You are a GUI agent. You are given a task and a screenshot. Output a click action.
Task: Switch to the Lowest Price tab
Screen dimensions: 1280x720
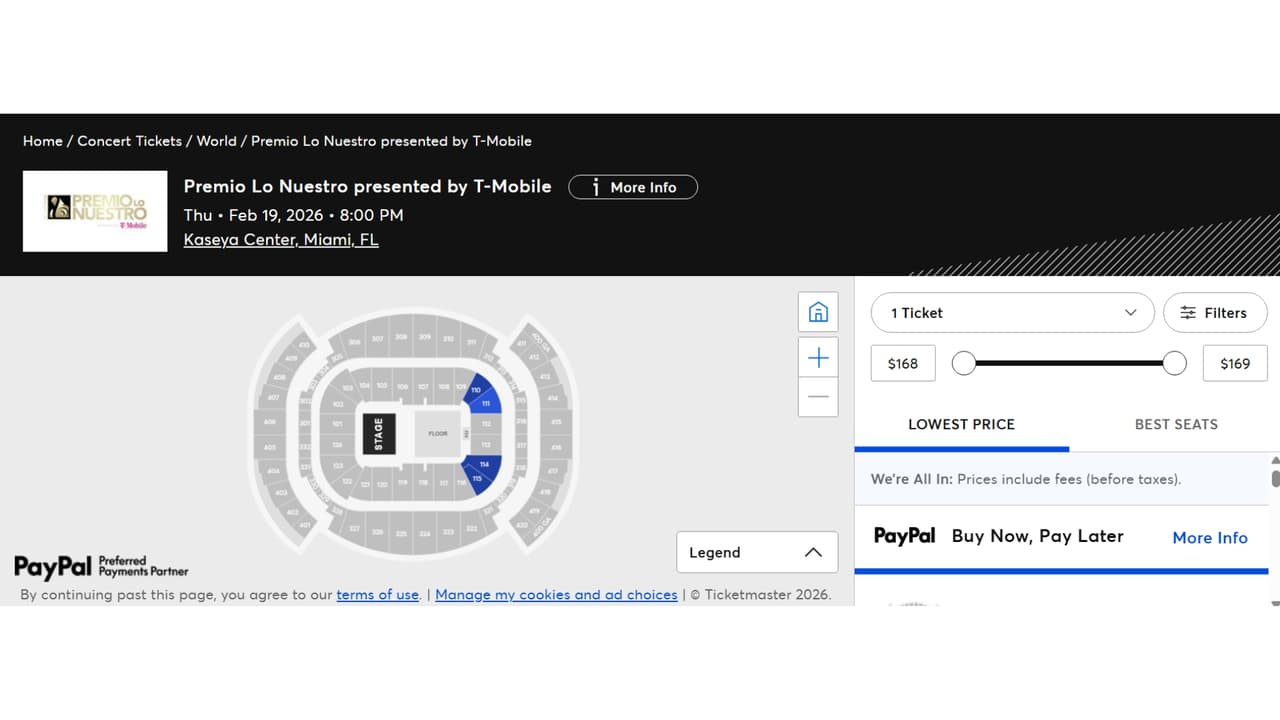961,424
